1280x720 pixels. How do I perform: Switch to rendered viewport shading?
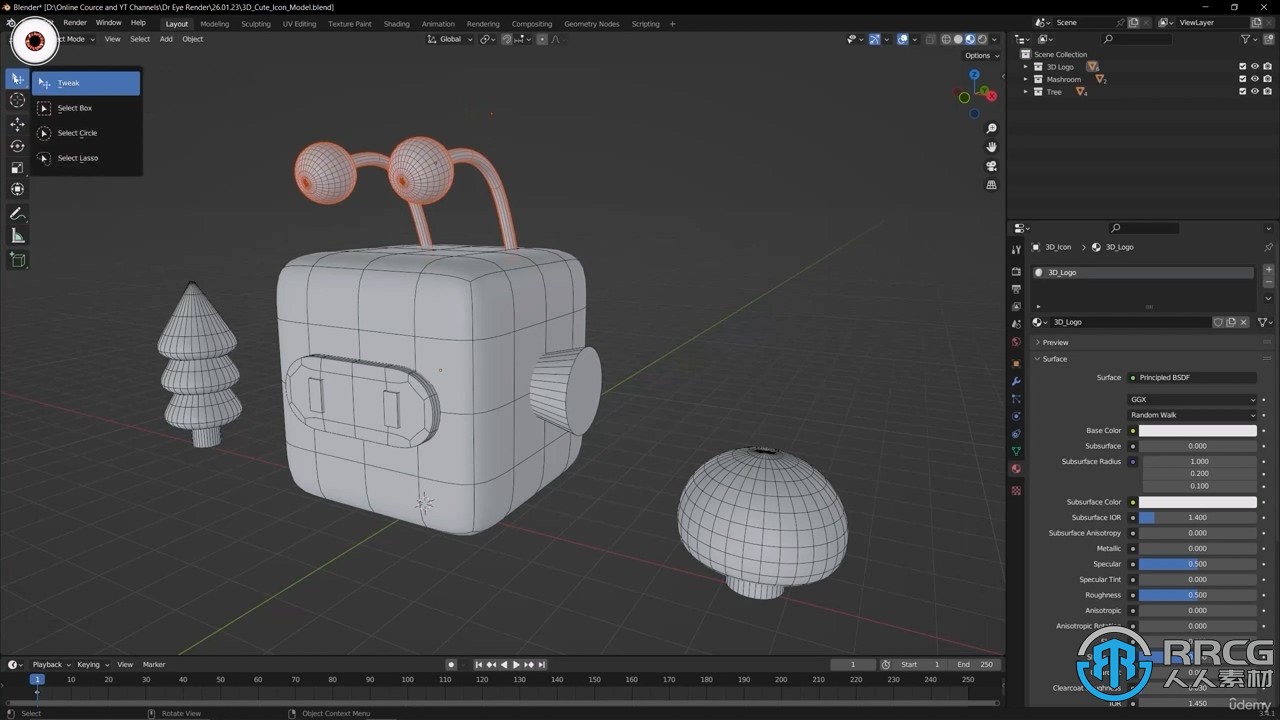pos(982,39)
